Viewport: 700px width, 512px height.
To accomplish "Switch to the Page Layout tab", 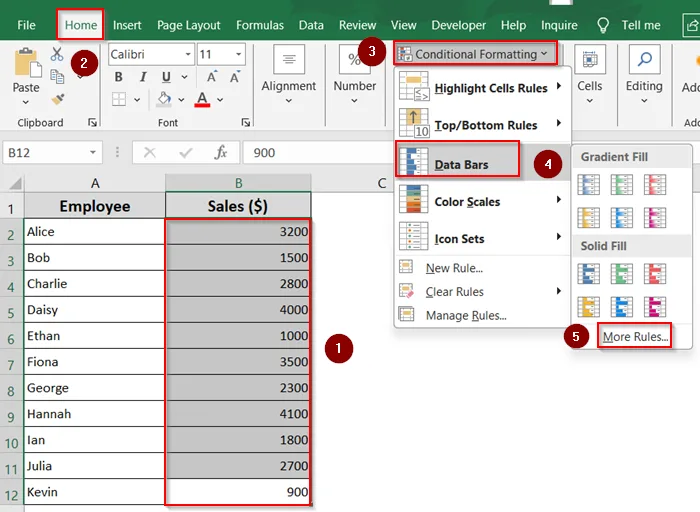I will click(x=188, y=25).
